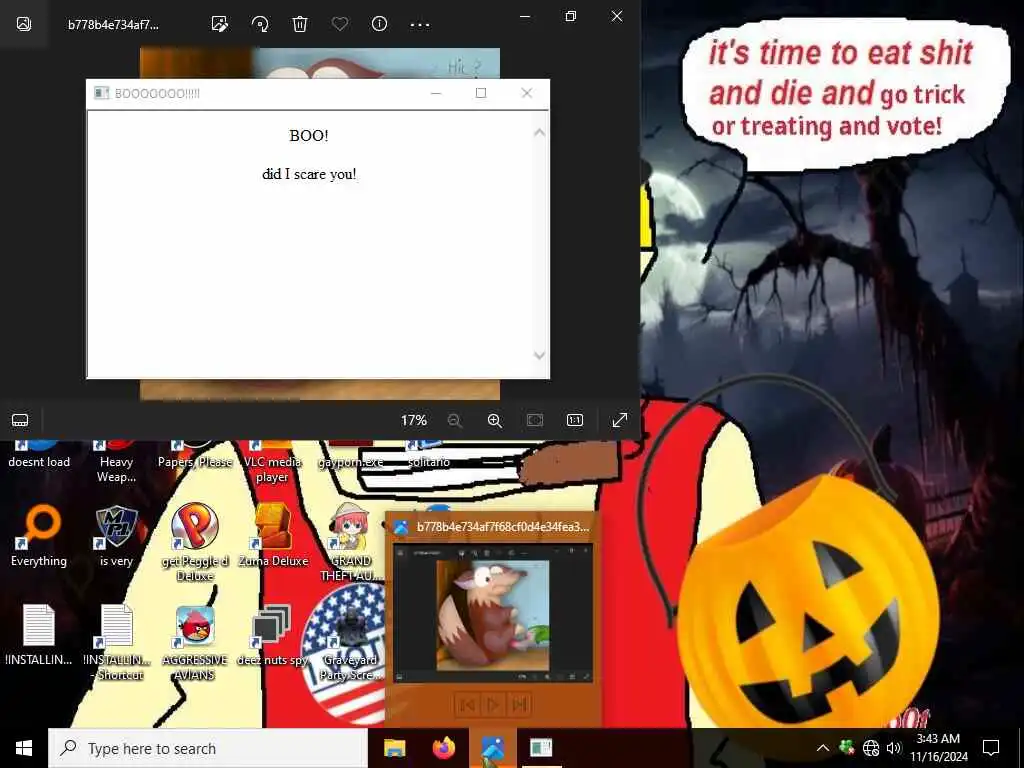Add image to favorites with heart icon

pos(340,25)
